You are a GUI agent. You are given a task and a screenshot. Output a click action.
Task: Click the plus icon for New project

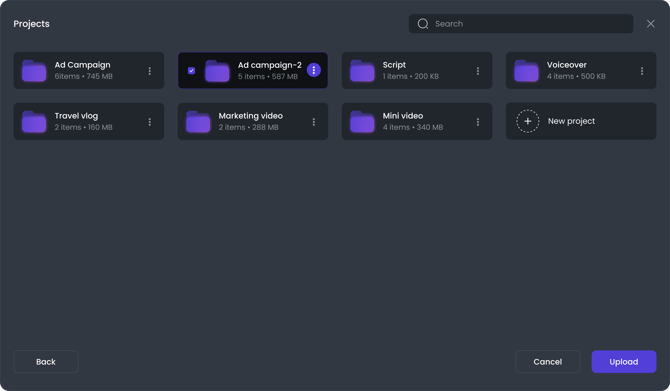[x=528, y=121]
